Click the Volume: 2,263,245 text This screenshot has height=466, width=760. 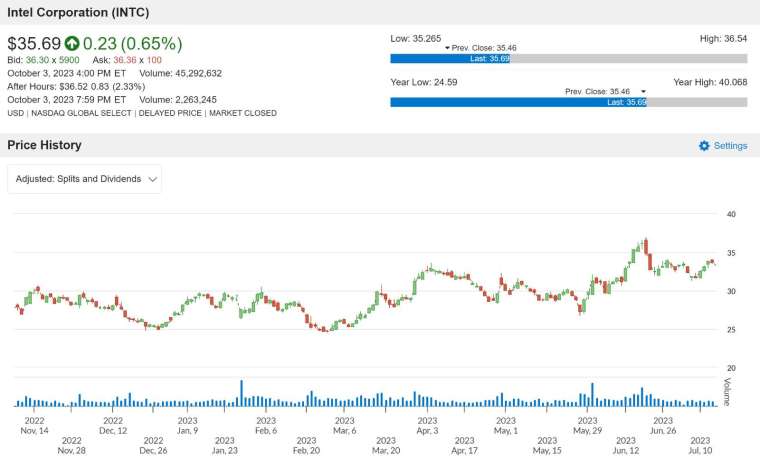pos(178,99)
